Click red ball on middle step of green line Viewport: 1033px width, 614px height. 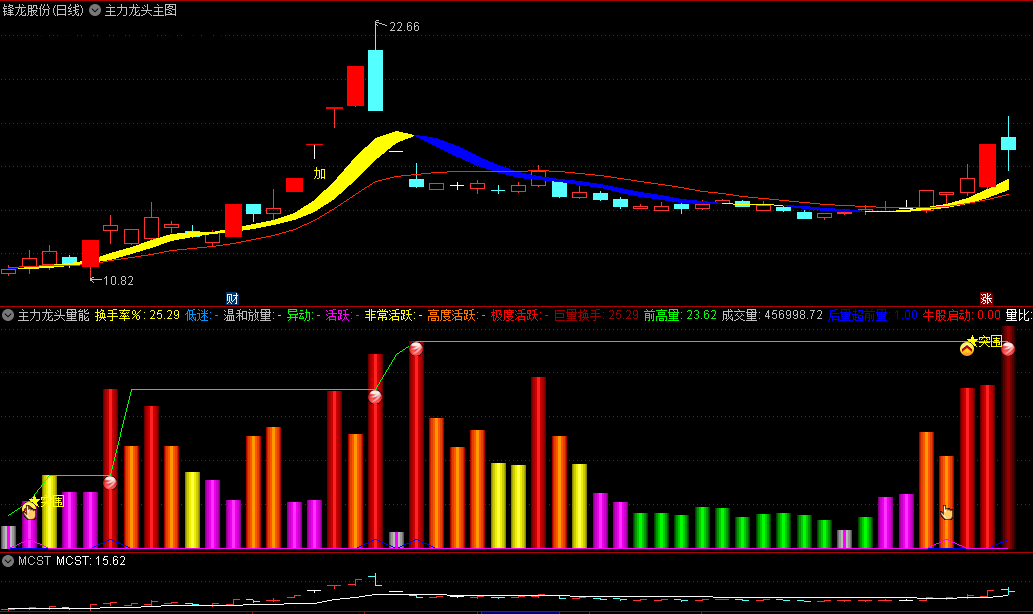pyautogui.click(x=375, y=397)
